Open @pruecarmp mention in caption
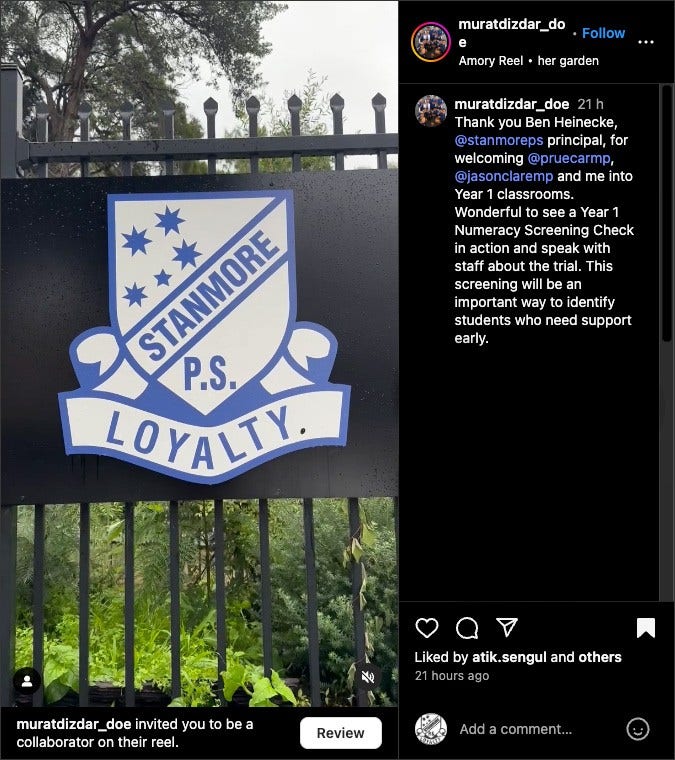This screenshot has height=760, width=675. (568, 158)
